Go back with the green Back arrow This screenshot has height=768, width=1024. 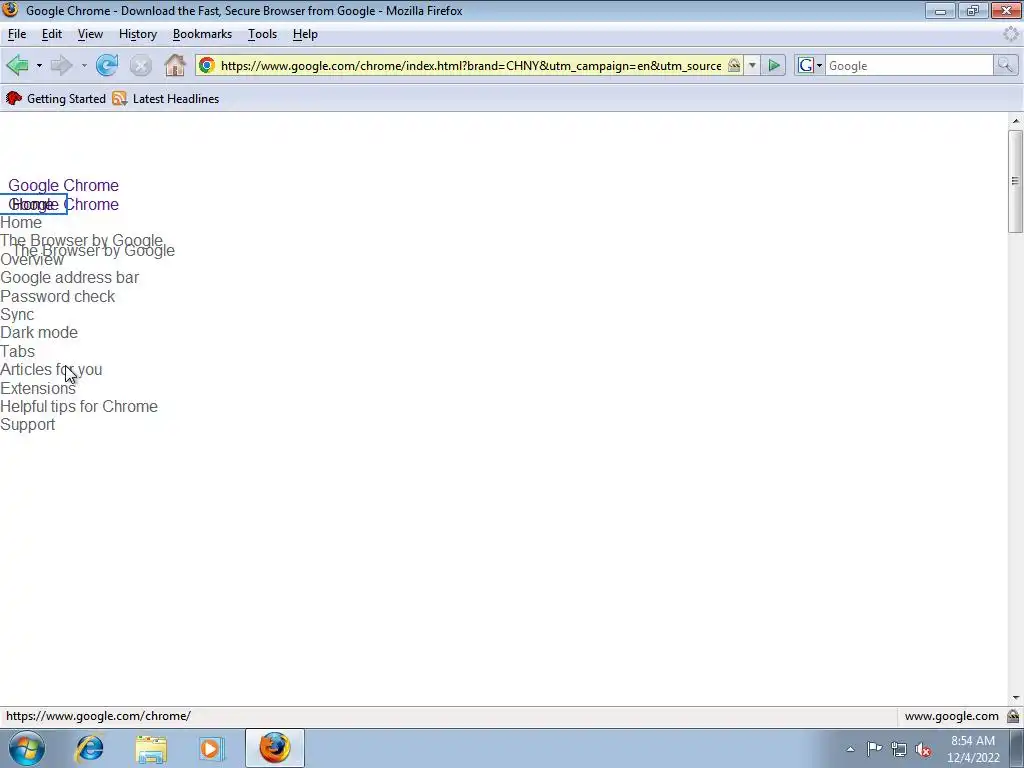point(18,65)
